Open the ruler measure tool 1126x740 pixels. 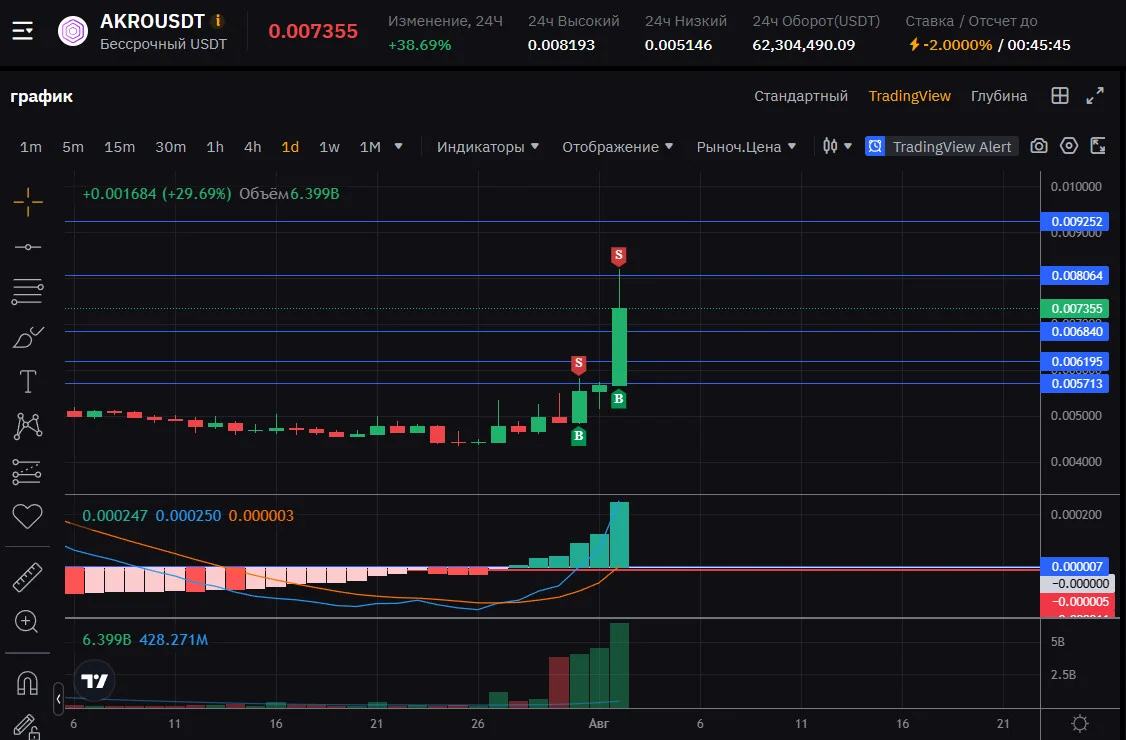click(x=27, y=577)
